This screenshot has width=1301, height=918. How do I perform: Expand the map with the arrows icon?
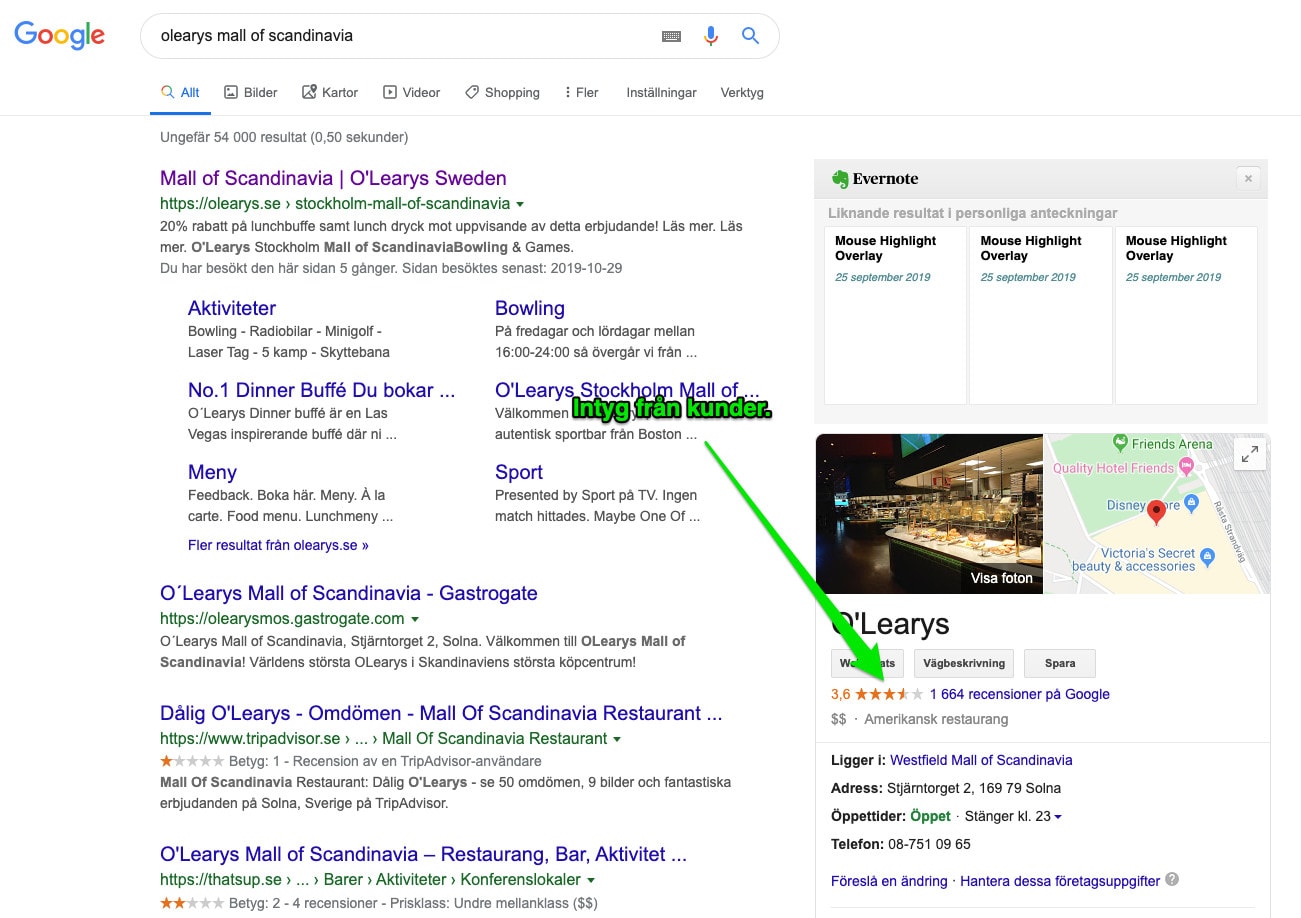click(x=1250, y=455)
